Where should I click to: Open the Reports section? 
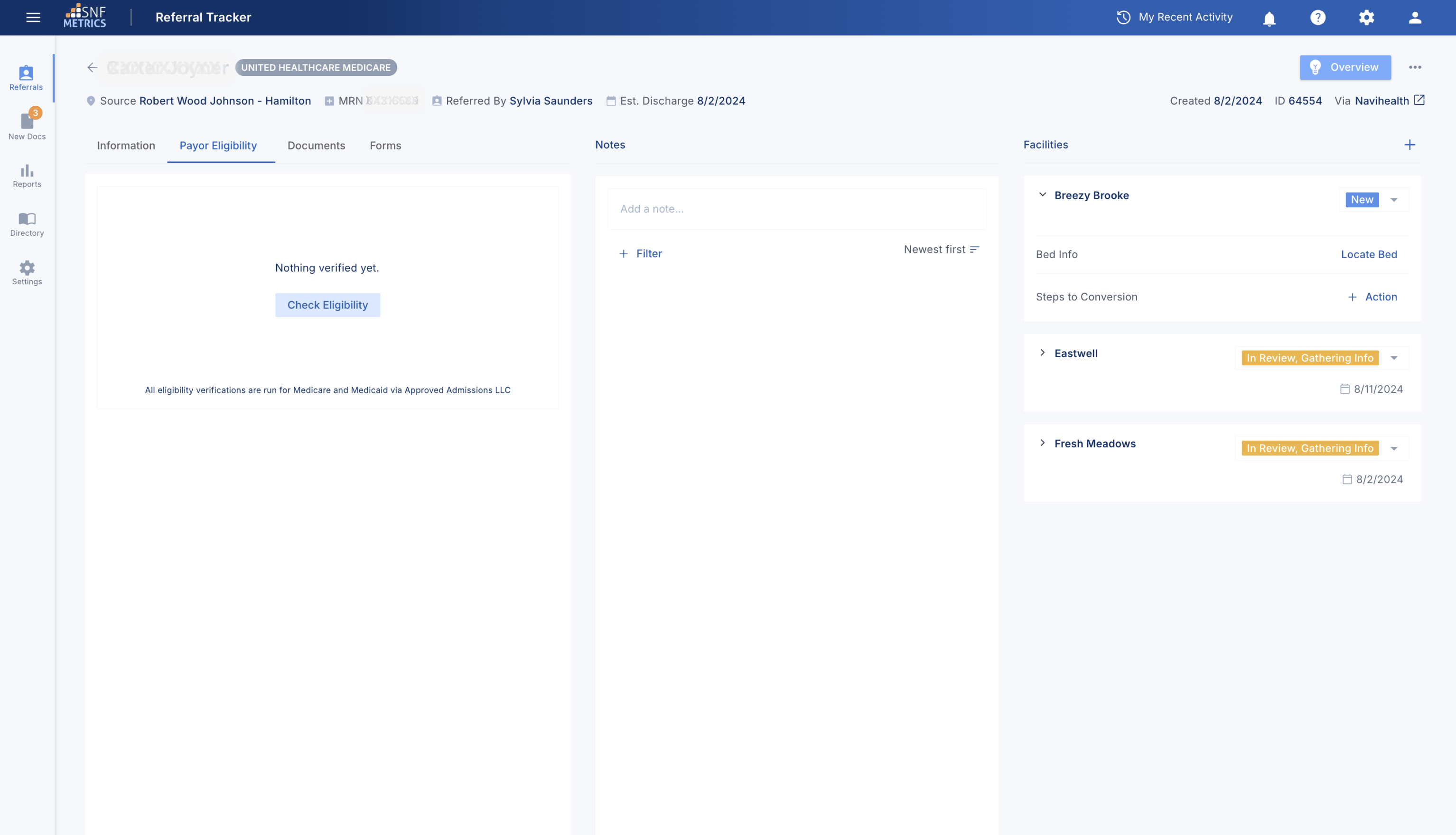click(27, 176)
